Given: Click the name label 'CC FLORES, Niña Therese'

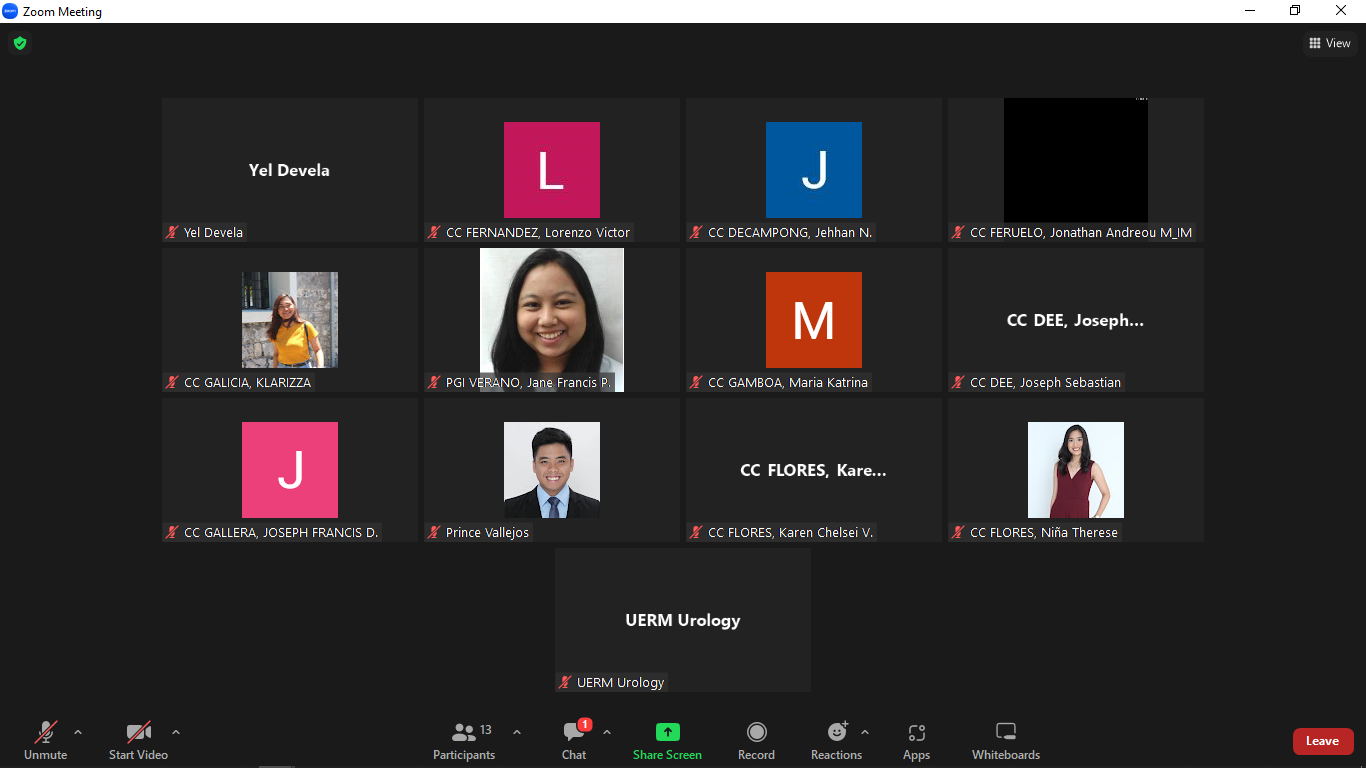Looking at the screenshot, I should [1044, 532].
